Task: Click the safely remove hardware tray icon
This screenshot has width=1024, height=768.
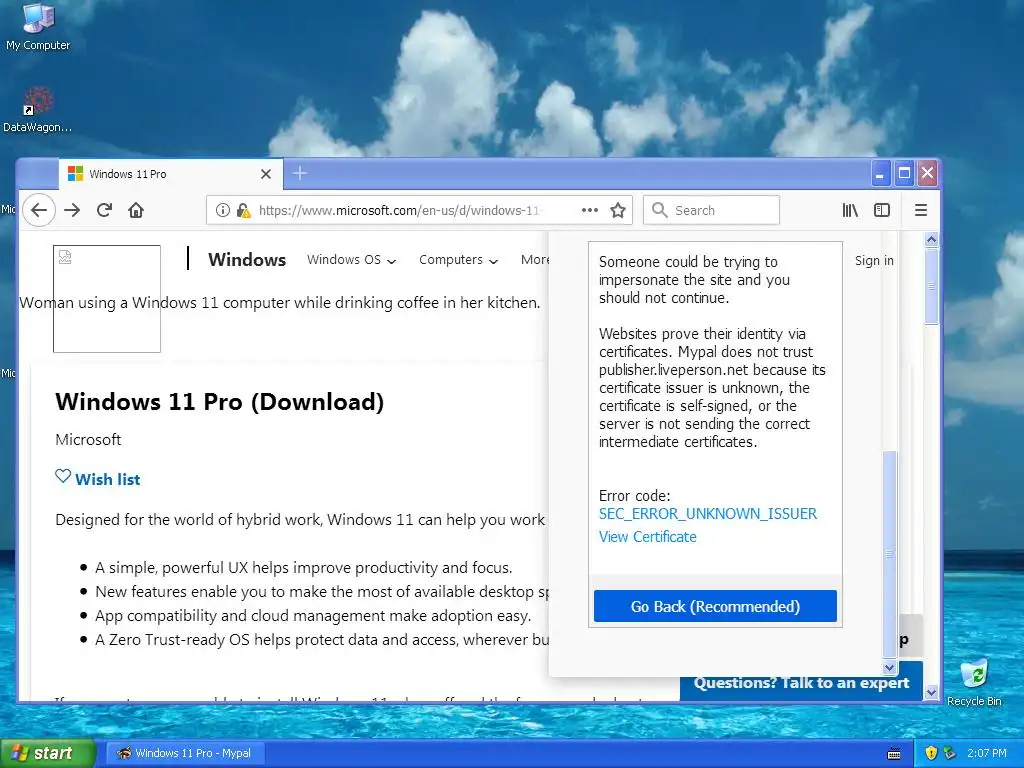Action: tap(950, 753)
